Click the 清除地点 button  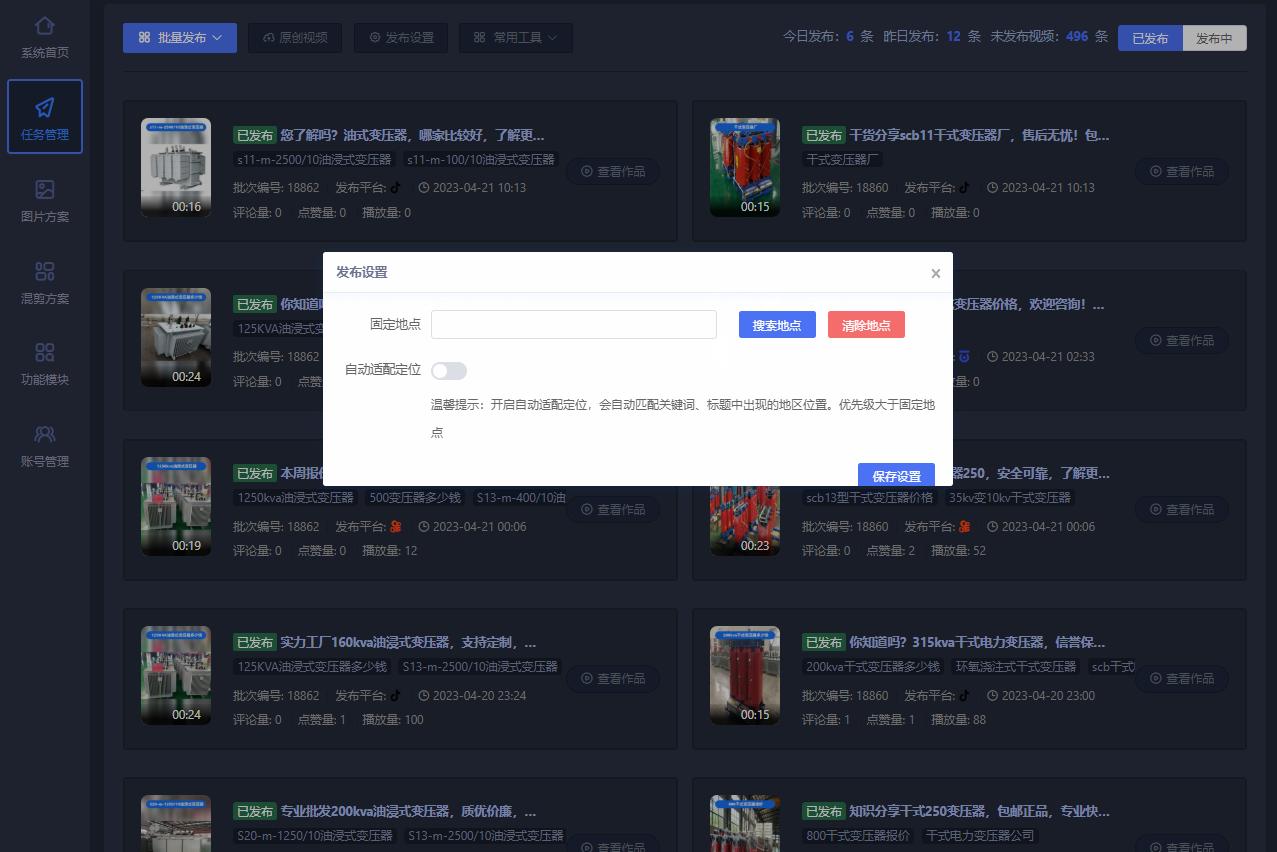[x=866, y=324]
